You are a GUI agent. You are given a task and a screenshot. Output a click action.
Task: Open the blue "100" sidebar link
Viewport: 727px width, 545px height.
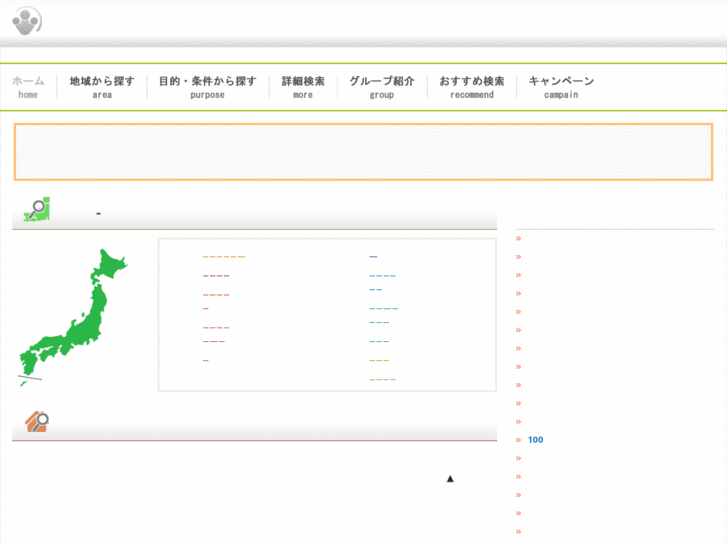(x=536, y=440)
